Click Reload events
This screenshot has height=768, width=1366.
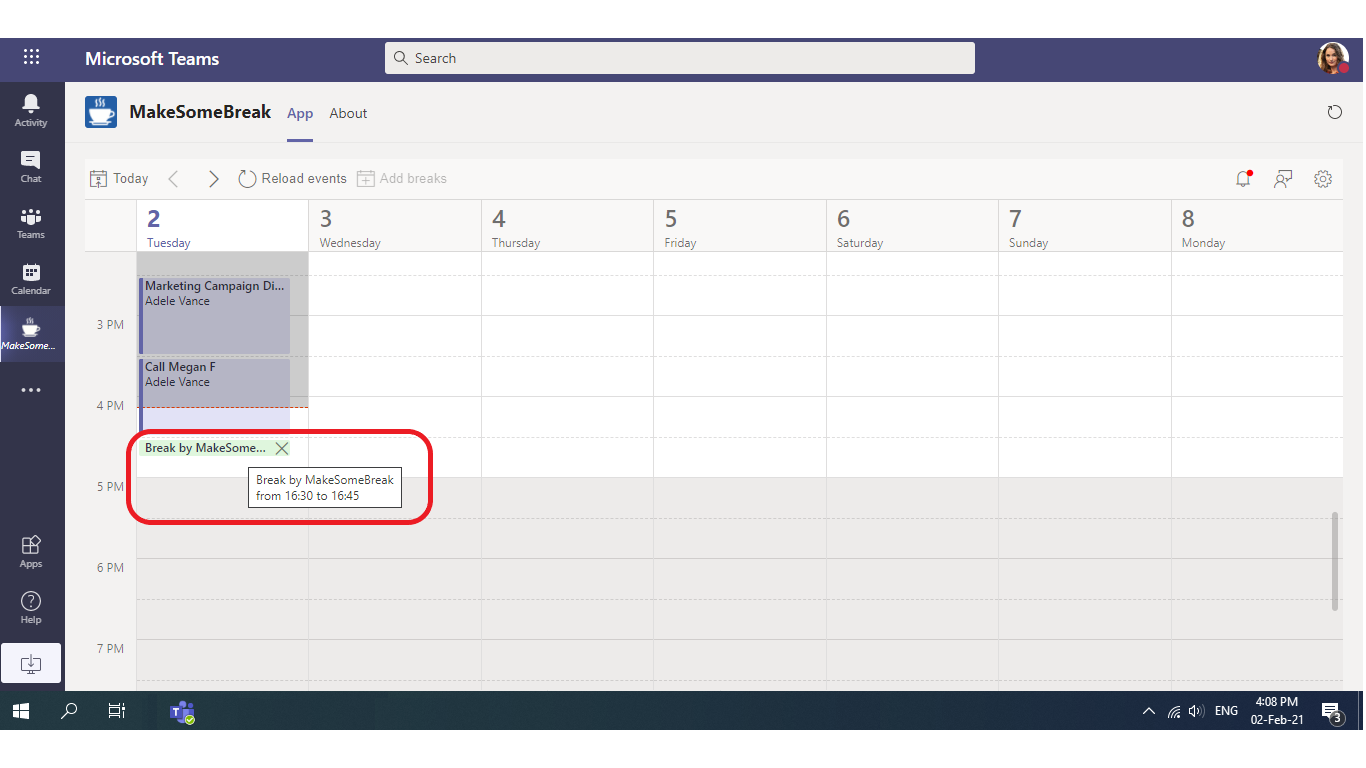[x=292, y=179]
